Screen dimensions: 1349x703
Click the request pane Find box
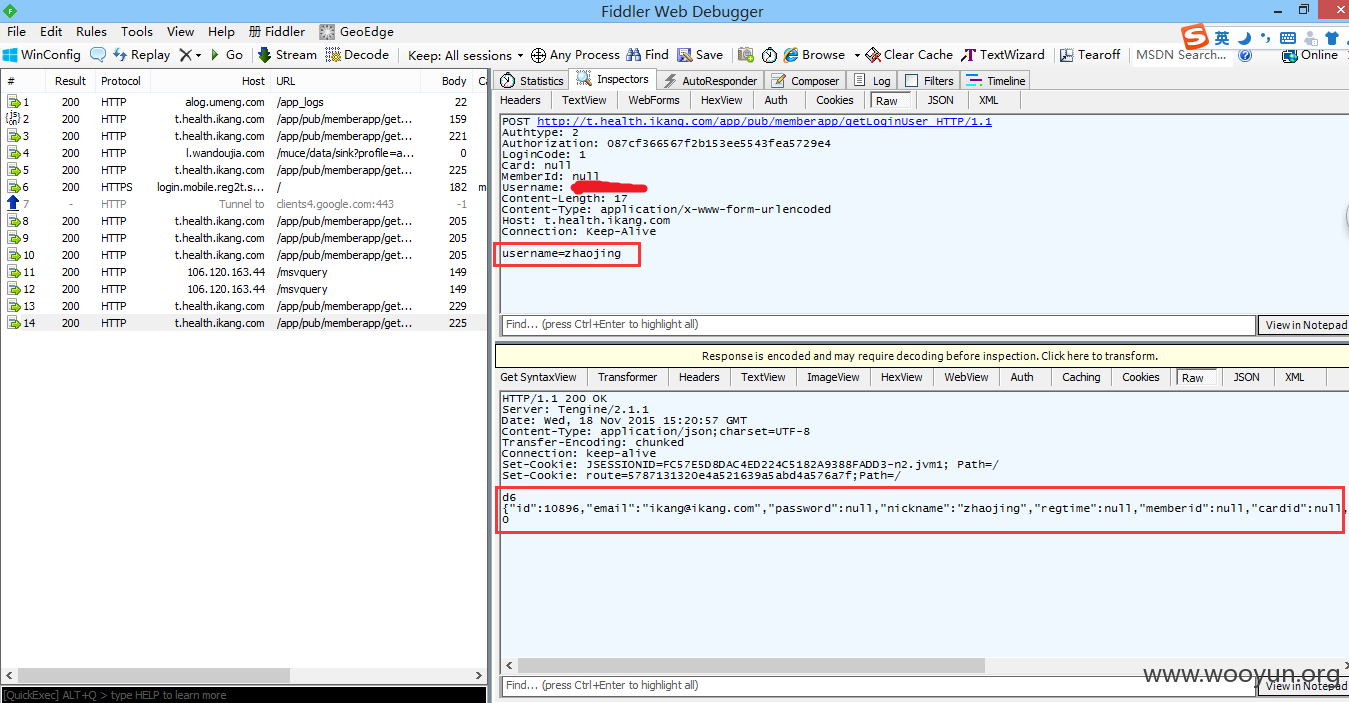click(x=878, y=325)
